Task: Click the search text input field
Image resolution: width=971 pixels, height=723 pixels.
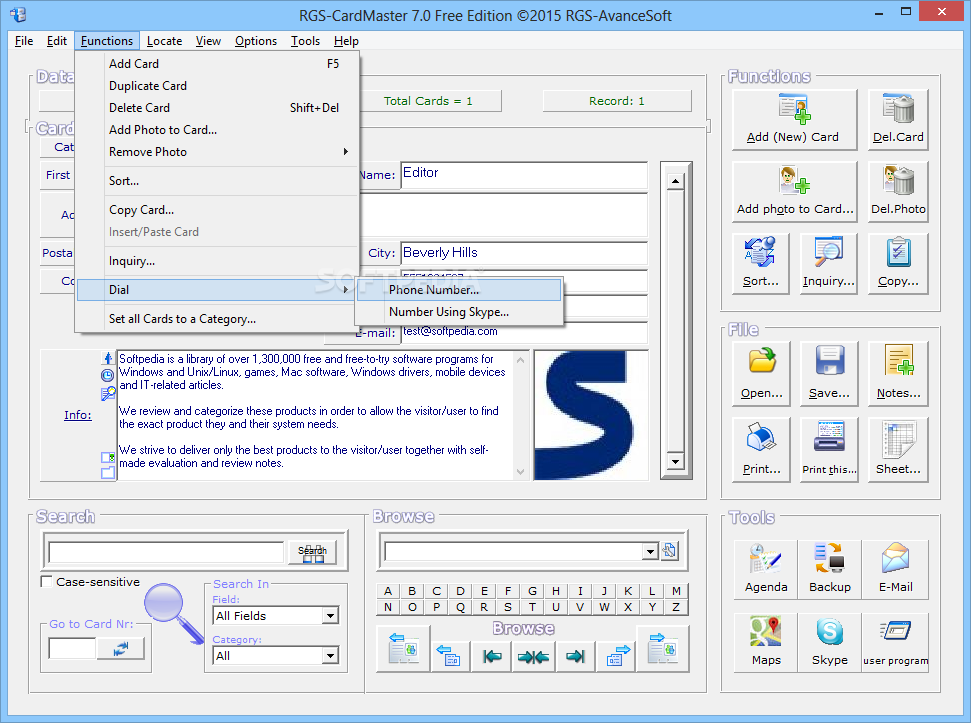Action: (167, 552)
